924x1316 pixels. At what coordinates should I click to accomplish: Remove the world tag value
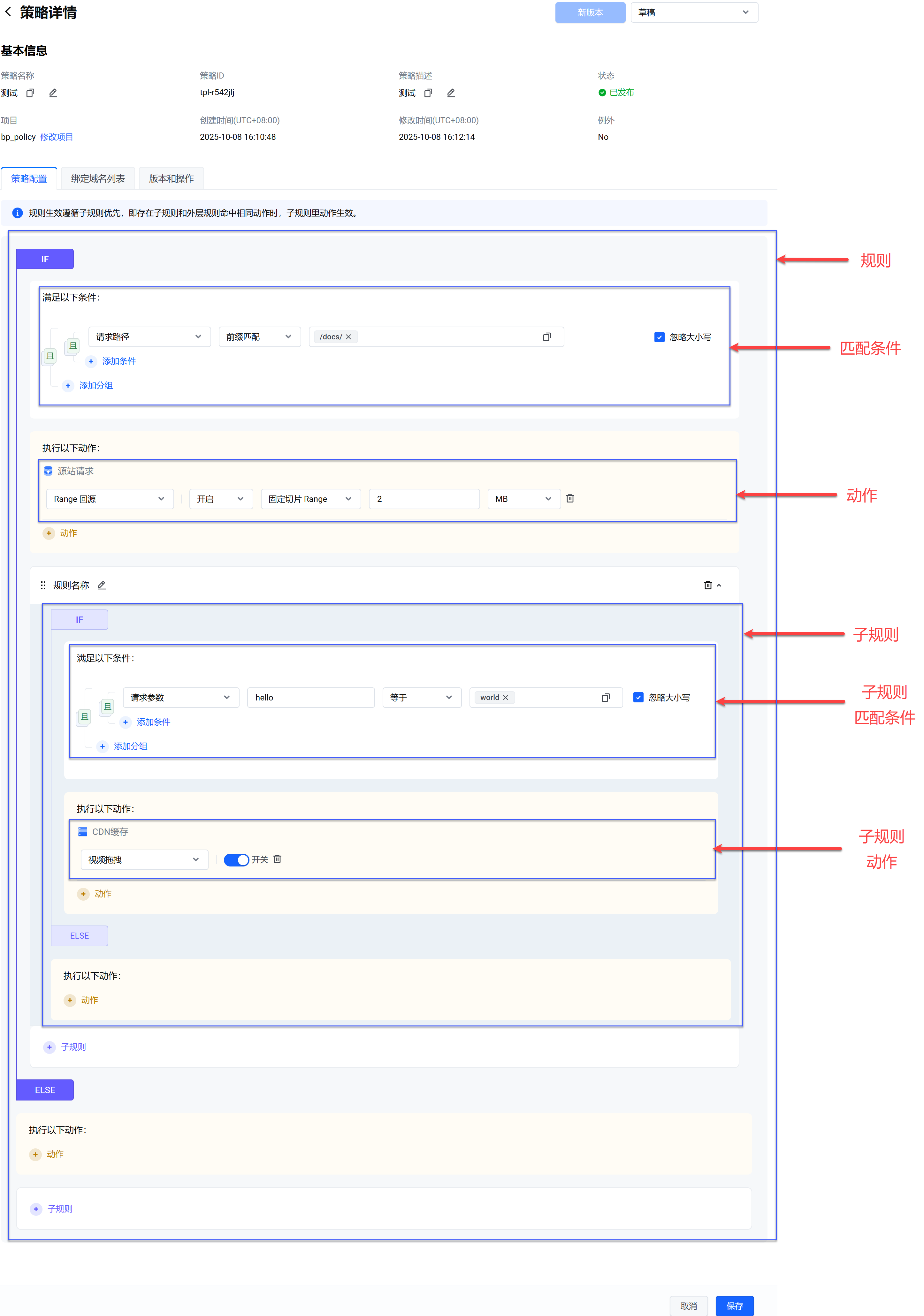505,698
